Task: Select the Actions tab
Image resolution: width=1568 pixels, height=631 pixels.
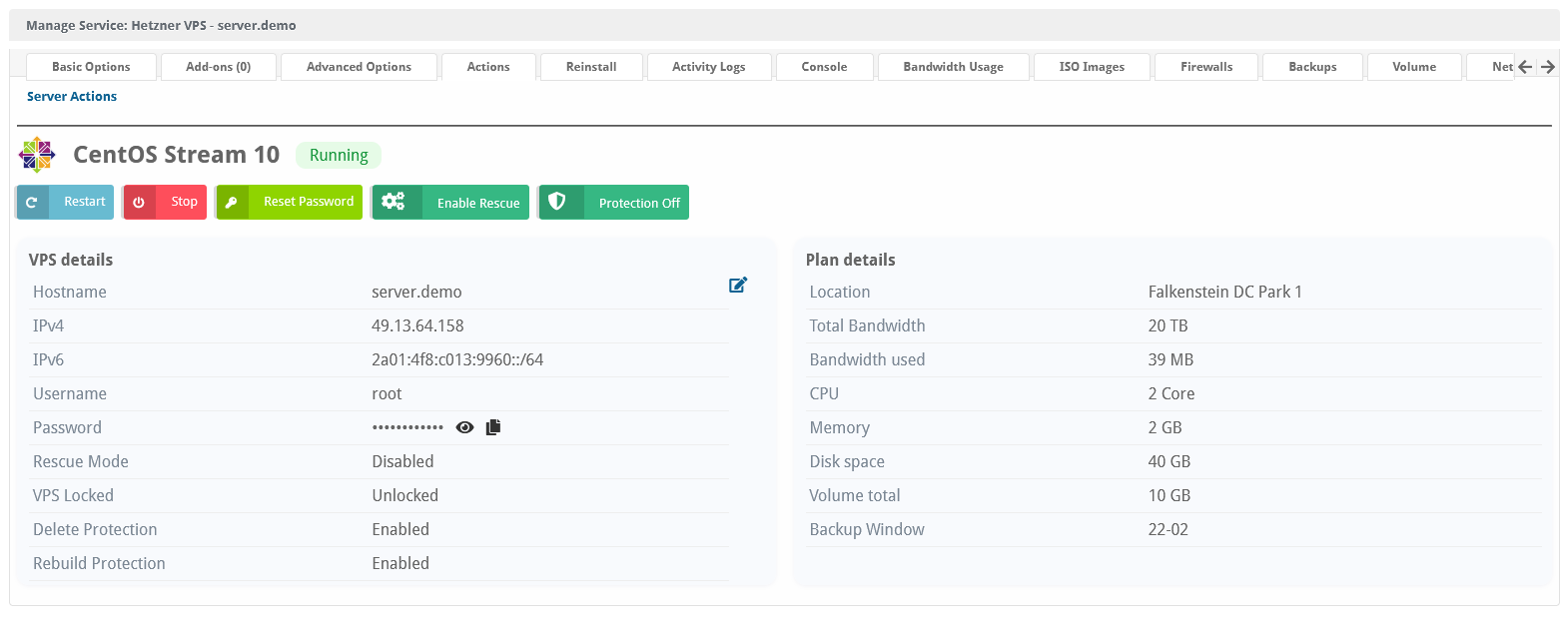Action: click(x=488, y=67)
